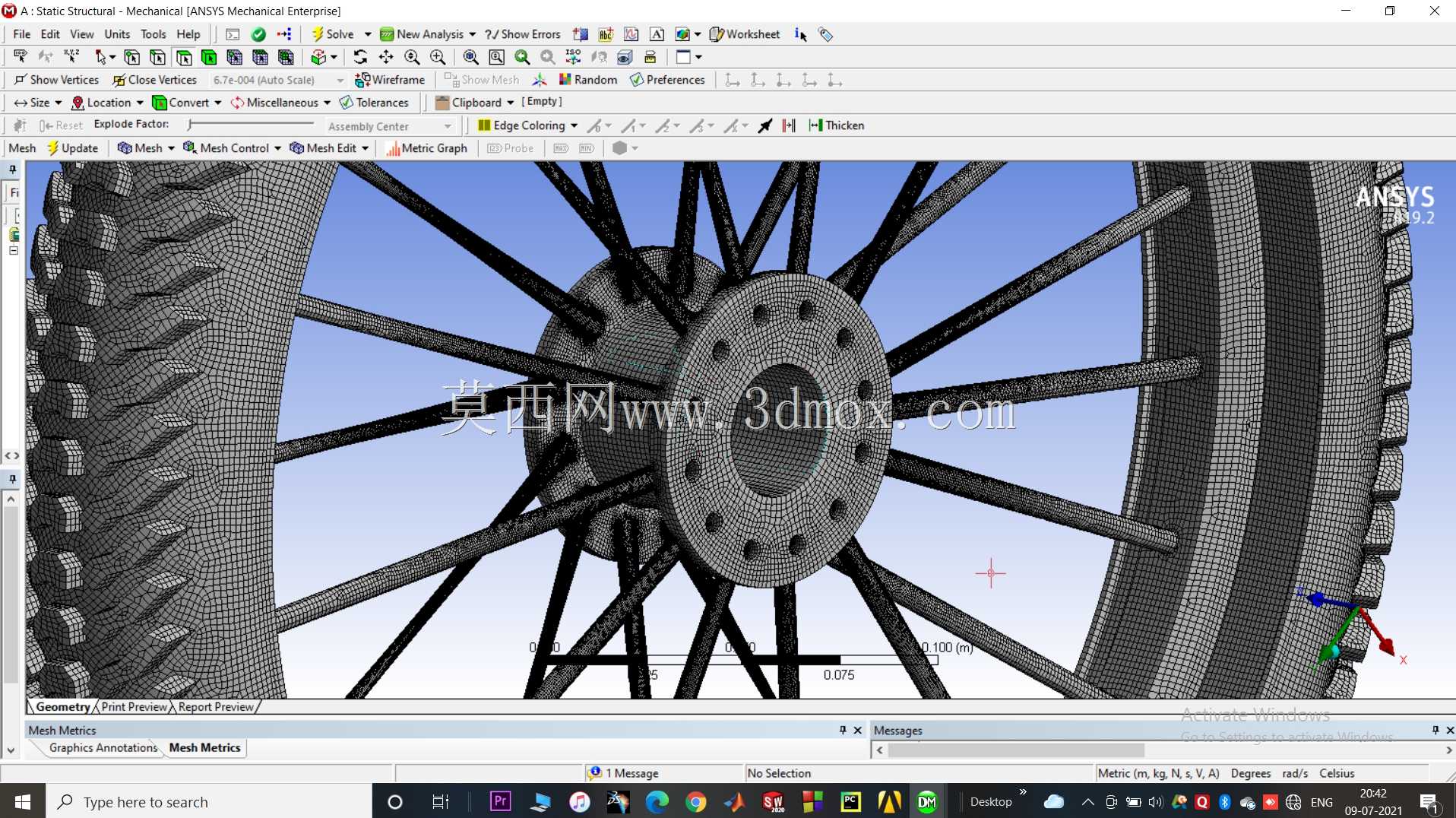
Task: Open the Mesh Edit menu button
Action: tap(330, 148)
